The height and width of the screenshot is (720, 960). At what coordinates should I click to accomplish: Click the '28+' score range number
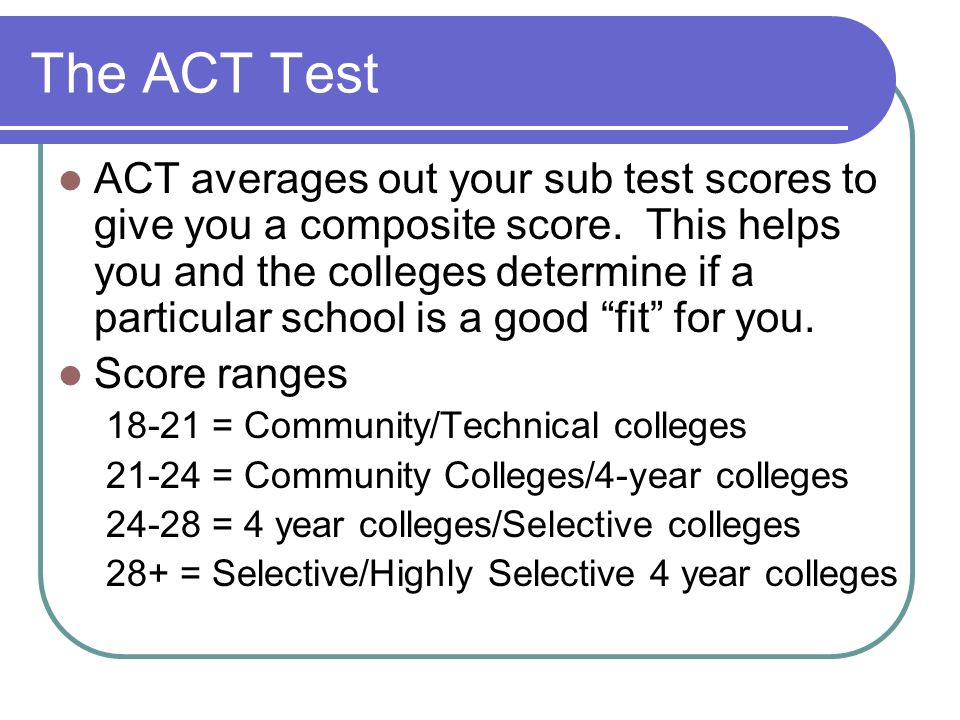(x=137, y=574)
